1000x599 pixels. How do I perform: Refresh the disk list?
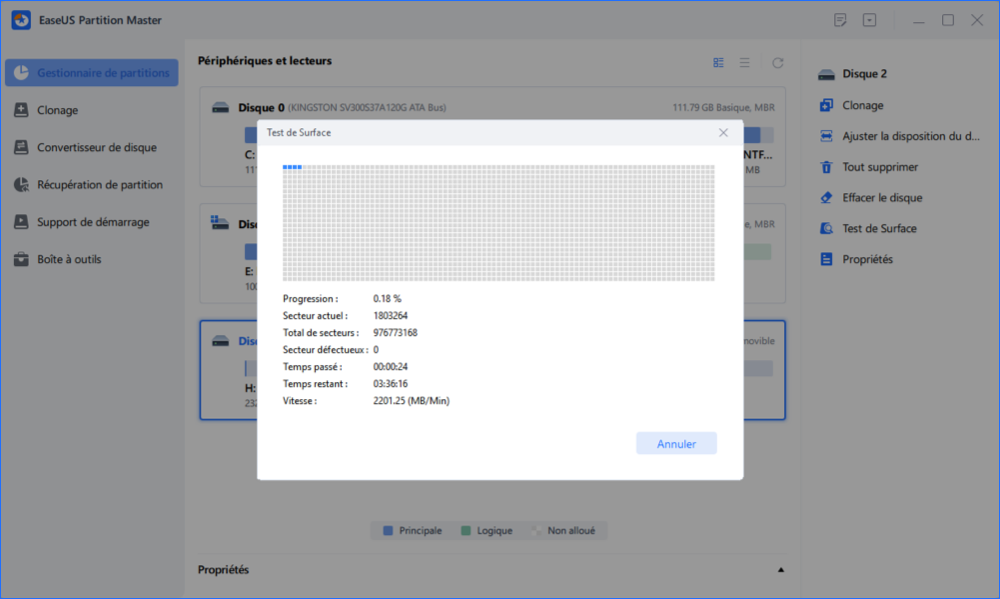777,62
